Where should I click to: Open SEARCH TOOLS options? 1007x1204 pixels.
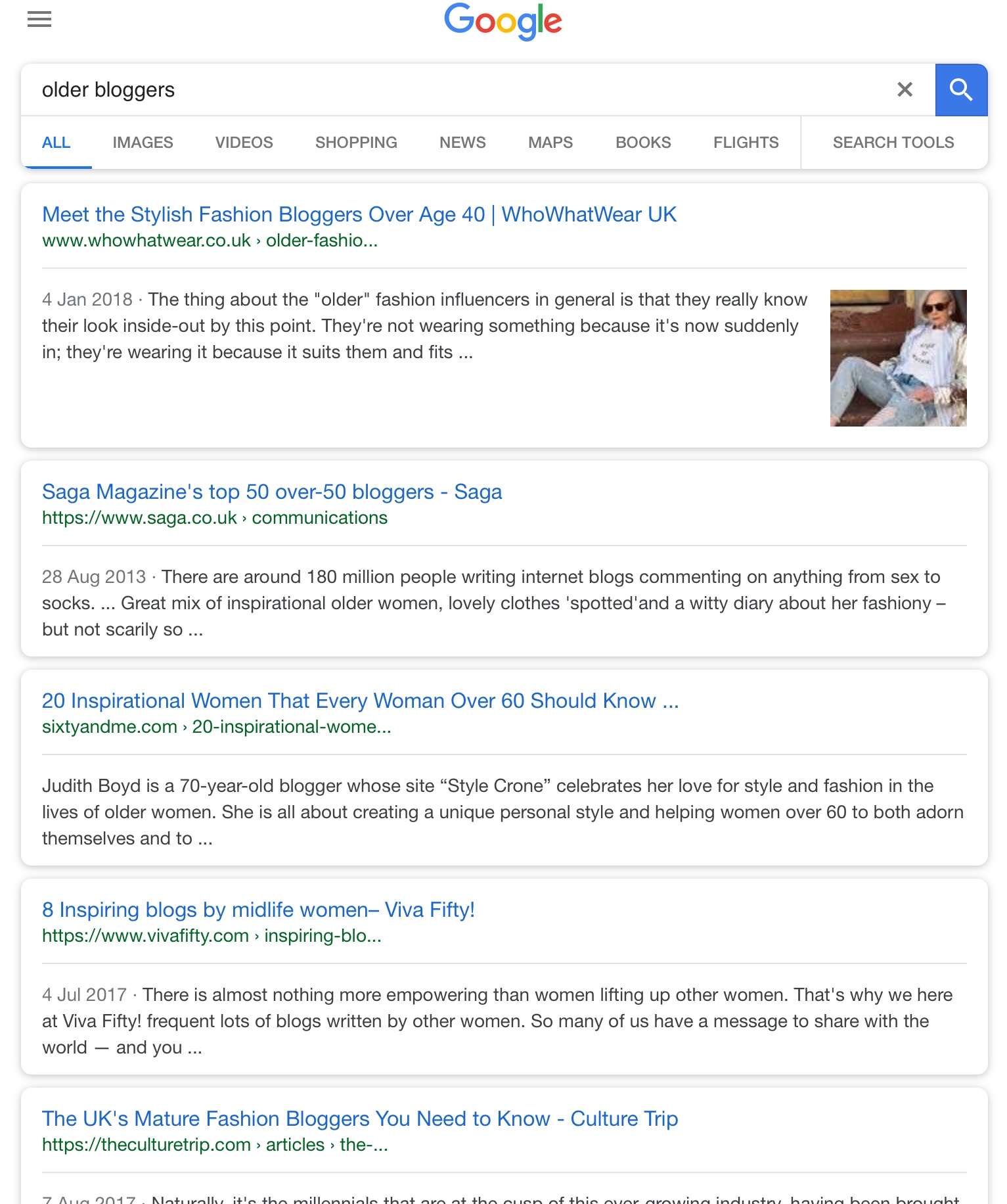coord(893,143)
